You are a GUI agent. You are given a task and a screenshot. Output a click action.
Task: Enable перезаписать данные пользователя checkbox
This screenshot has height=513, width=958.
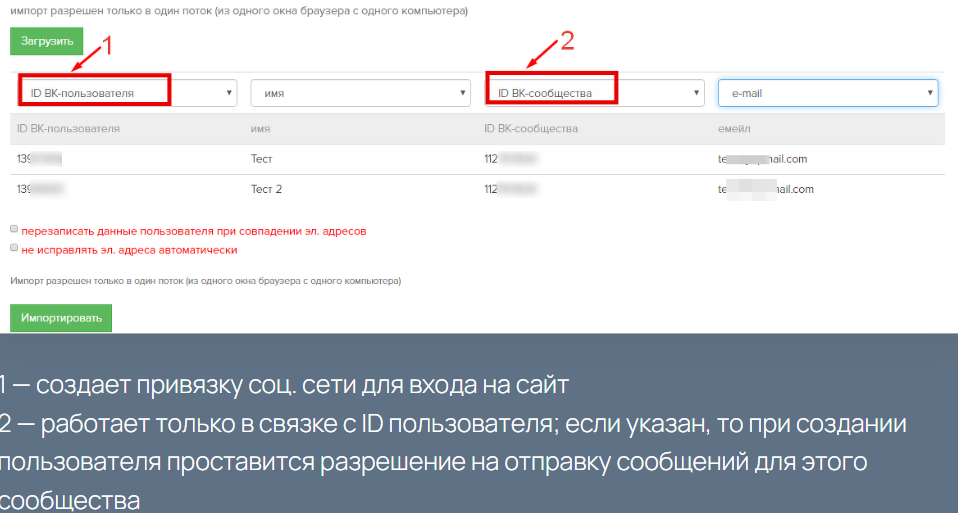tap(14, 229)
